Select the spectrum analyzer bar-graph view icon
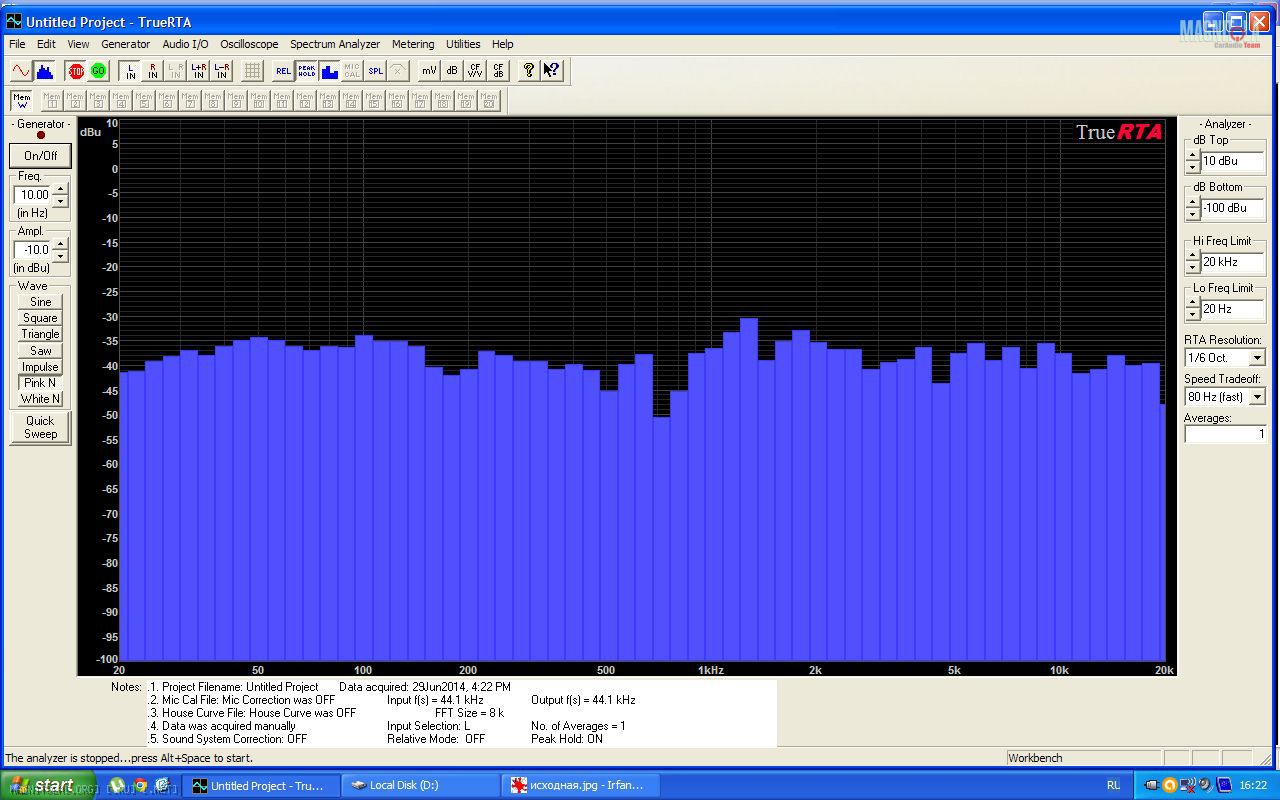The width and height of the screenshot is (1280, 800). click(44, 71)
